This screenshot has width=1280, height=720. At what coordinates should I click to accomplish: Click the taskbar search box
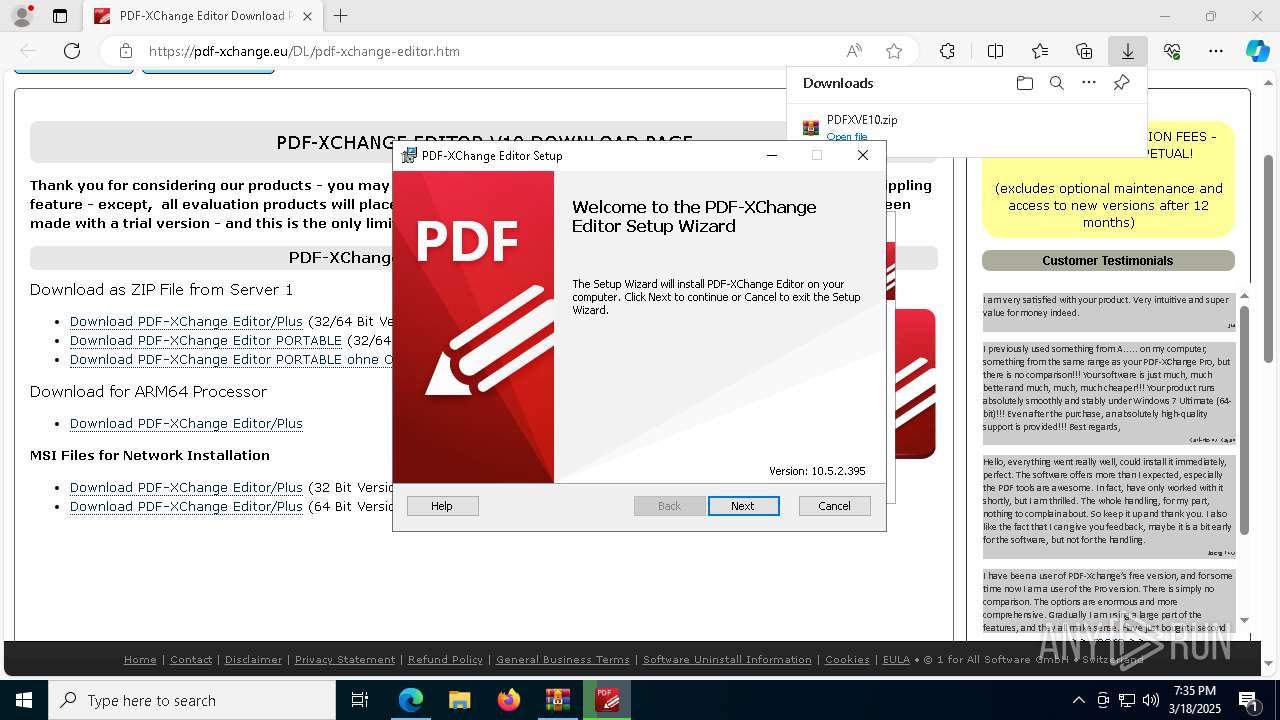tap(192, 700)
